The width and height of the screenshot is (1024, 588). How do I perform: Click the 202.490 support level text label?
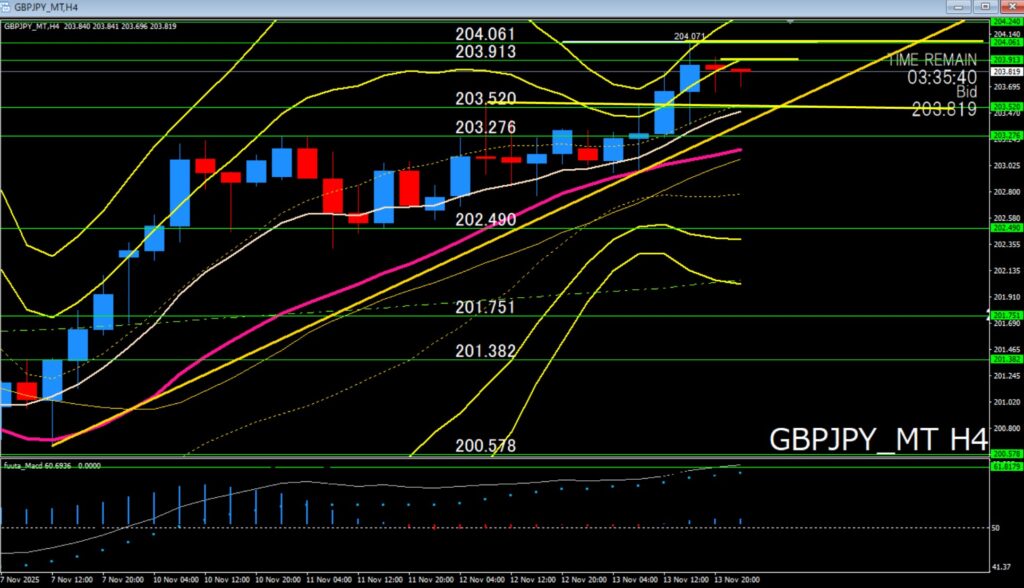(485, 220)
